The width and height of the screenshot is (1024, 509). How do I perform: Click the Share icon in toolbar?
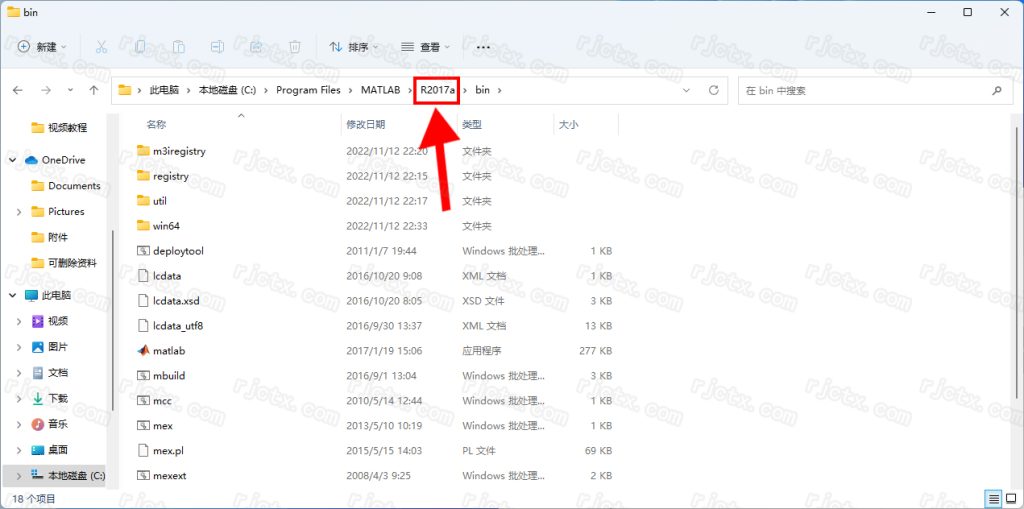(256, 47)
